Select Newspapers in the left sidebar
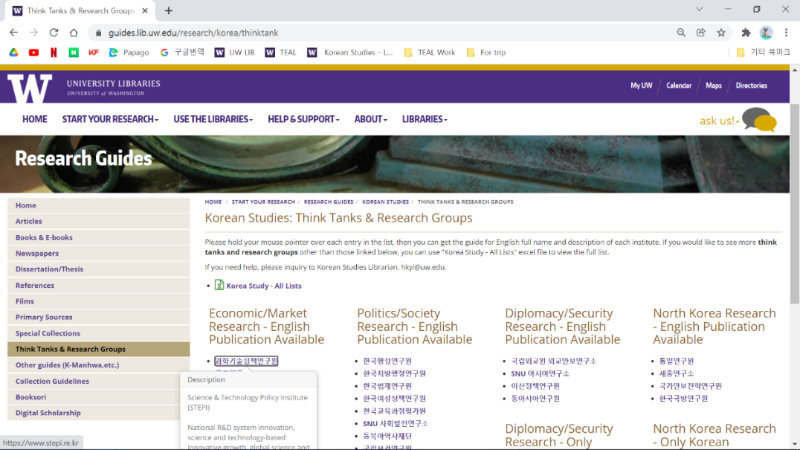 (x=37, y=253)
